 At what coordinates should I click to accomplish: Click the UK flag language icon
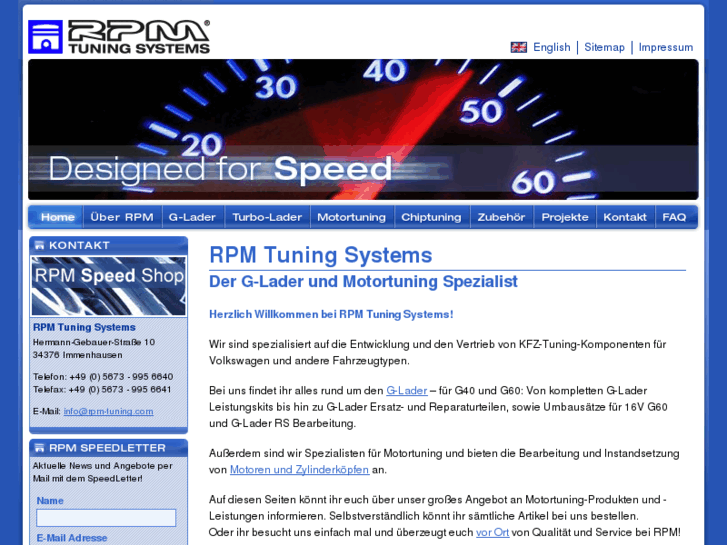(x=518, y=47)
